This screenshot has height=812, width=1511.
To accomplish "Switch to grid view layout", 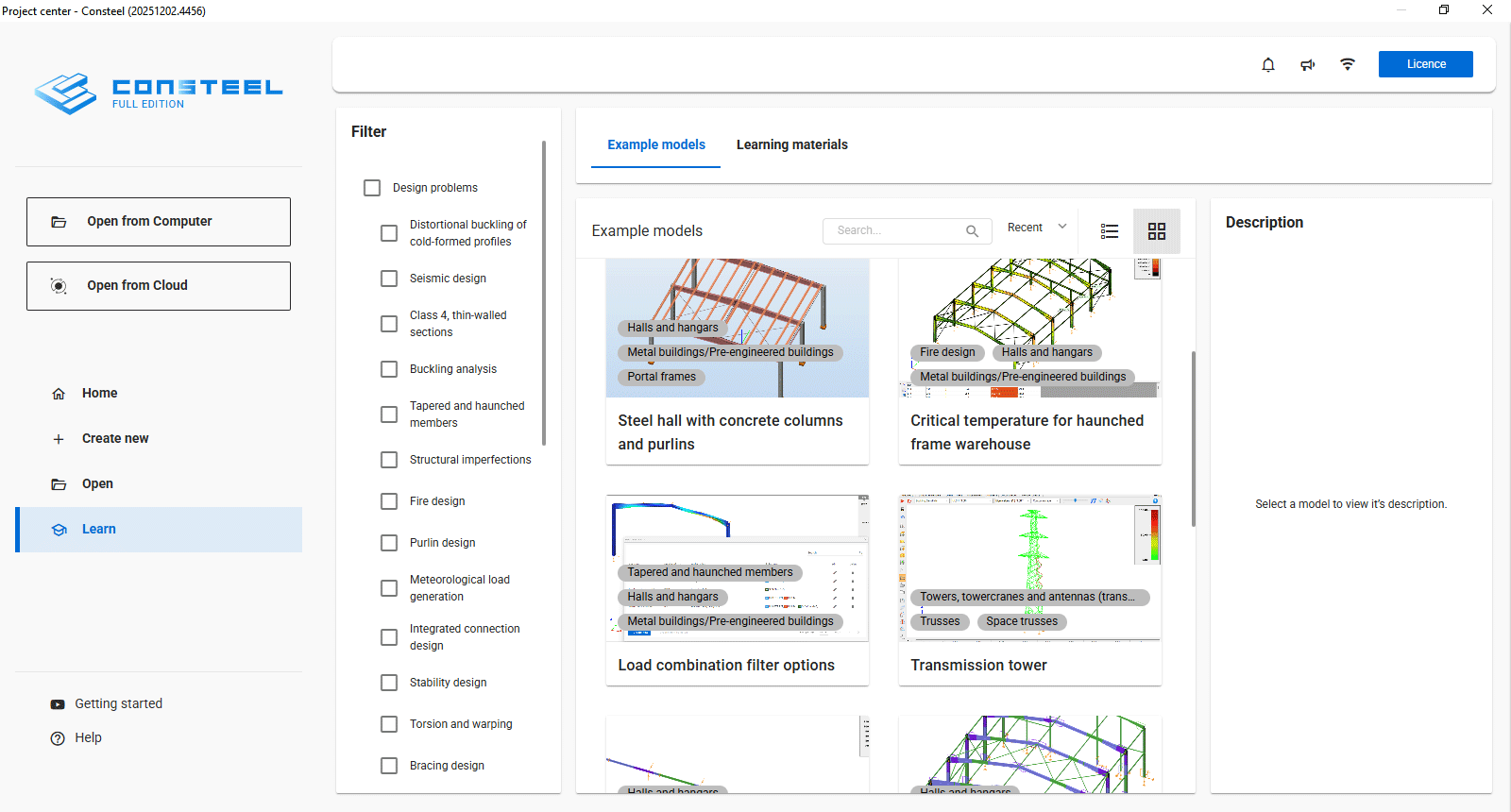I will coord(1157,231).
